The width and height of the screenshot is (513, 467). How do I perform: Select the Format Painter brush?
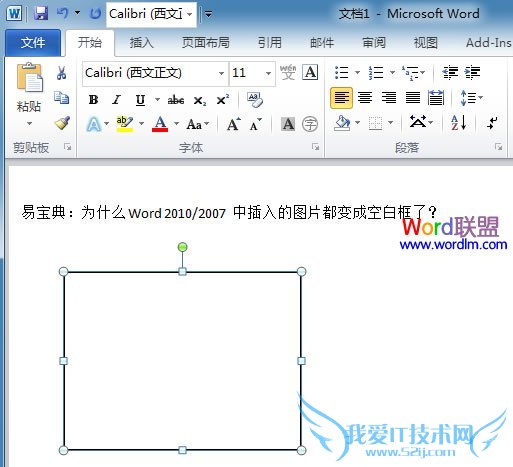point(62,123)
